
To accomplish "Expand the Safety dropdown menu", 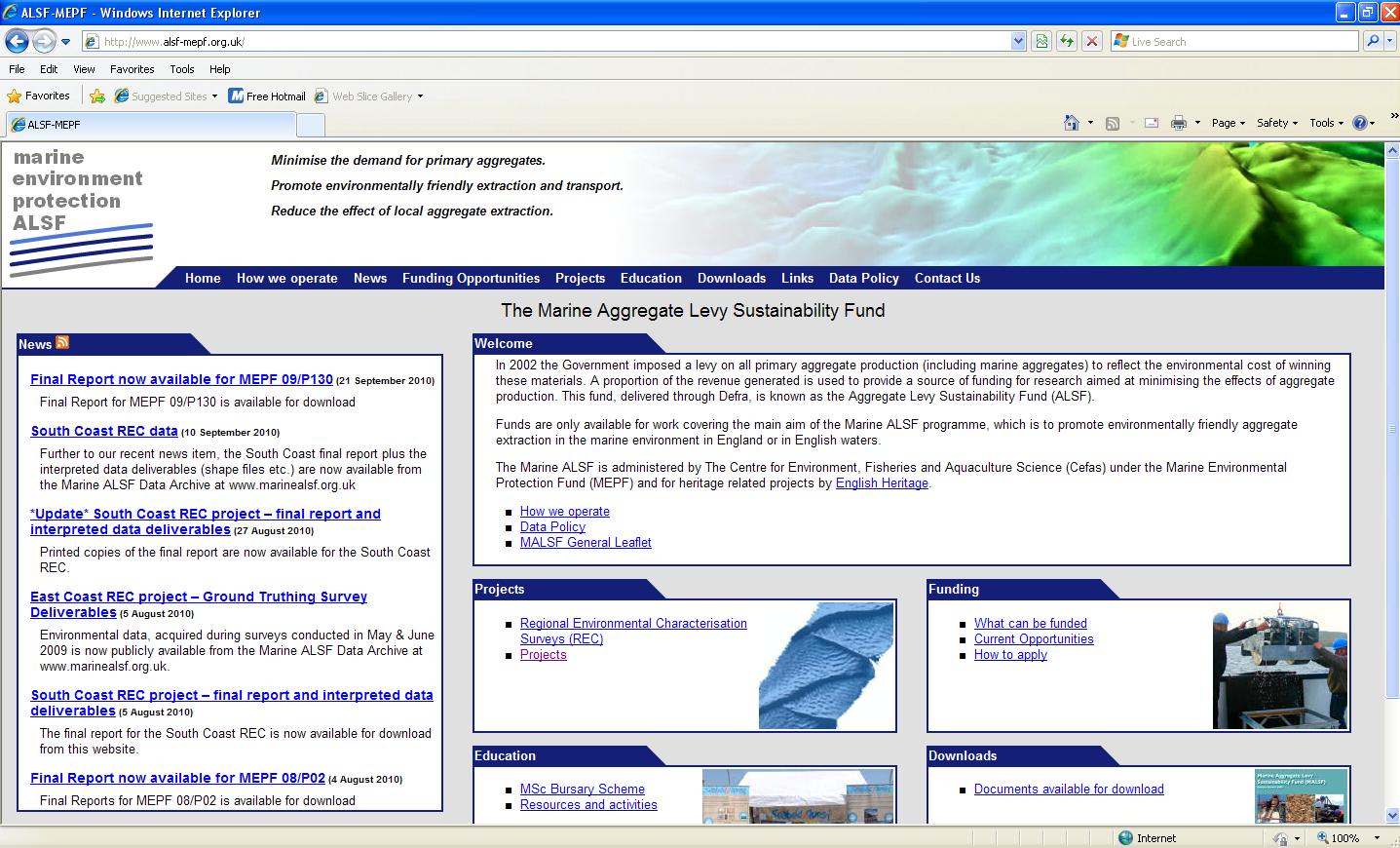I will coord(1277,123).
